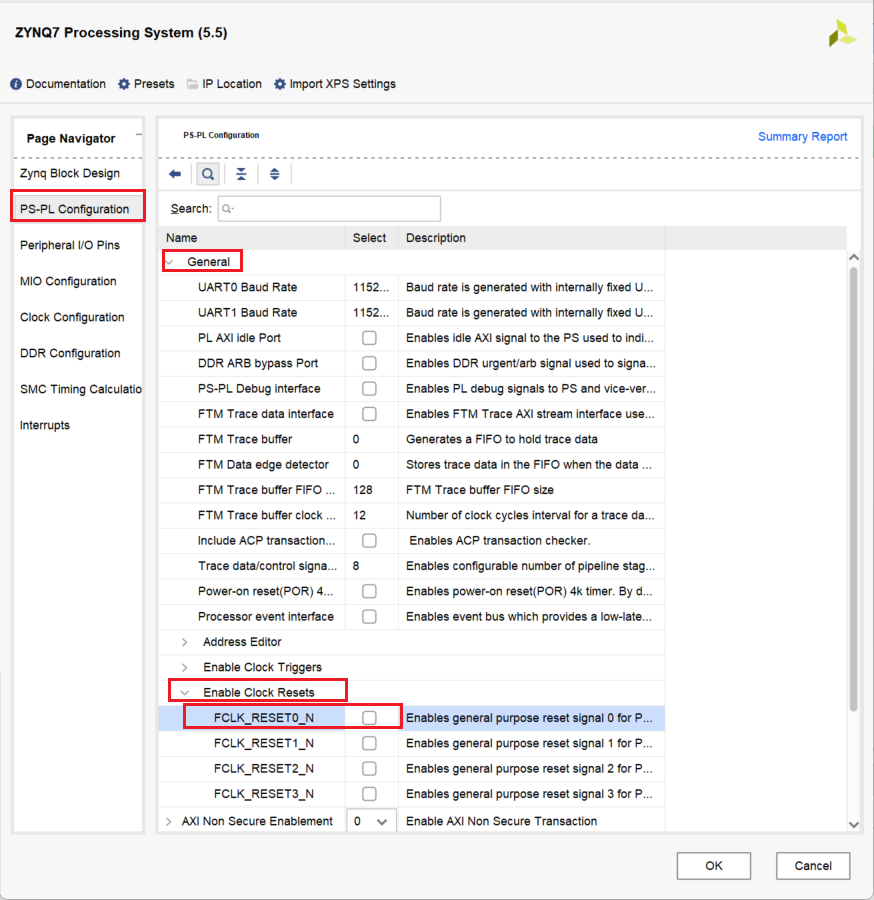Viewport: 874px width, 900px height.
Task: Click the scroll up arrow
Action: pos(853,257)
